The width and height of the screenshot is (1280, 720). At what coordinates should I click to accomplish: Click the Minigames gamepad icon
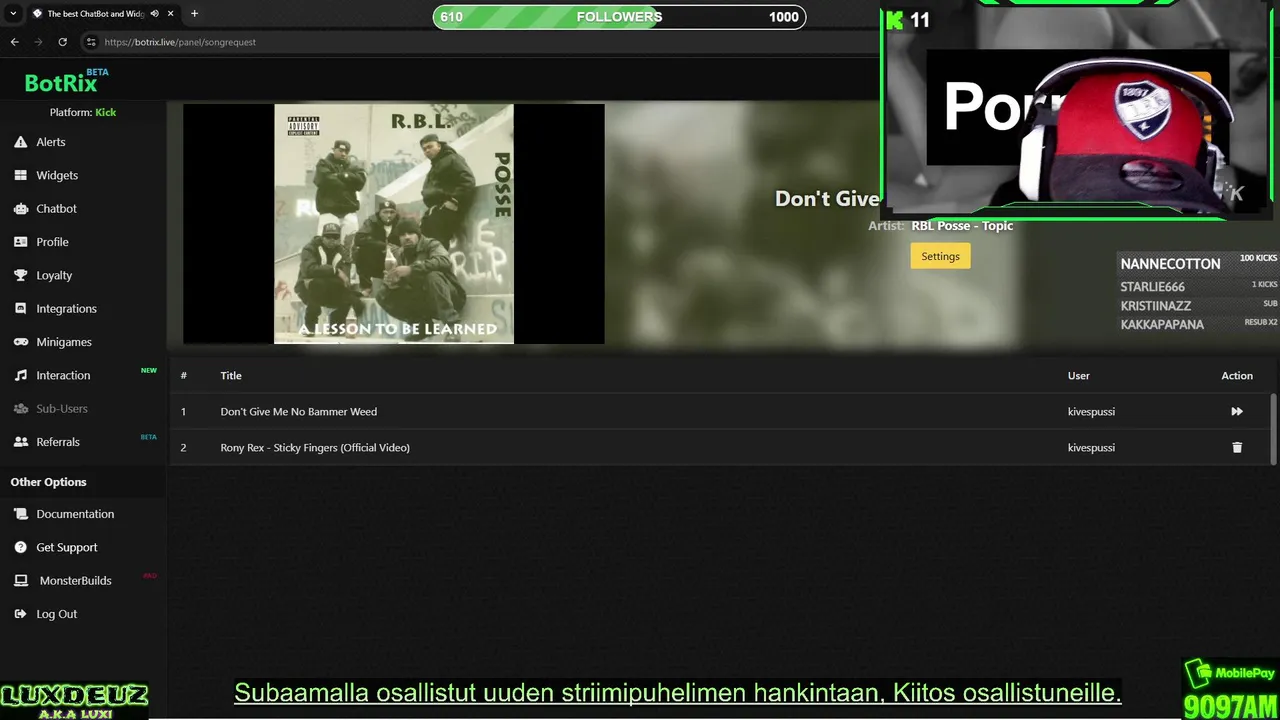[x=20, y=342]
